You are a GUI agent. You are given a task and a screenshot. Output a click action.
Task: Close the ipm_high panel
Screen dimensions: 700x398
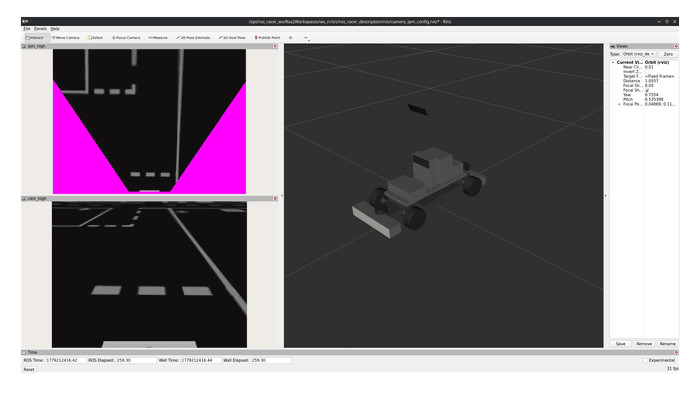tap(275, 46)
